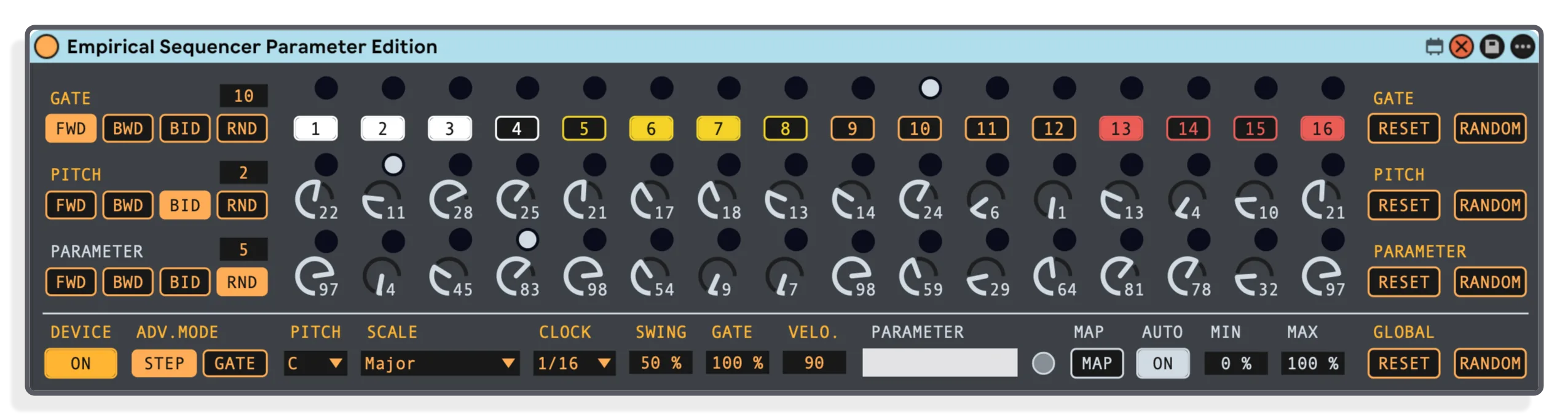
Task: Click the MAP button
Action: 1097,363
